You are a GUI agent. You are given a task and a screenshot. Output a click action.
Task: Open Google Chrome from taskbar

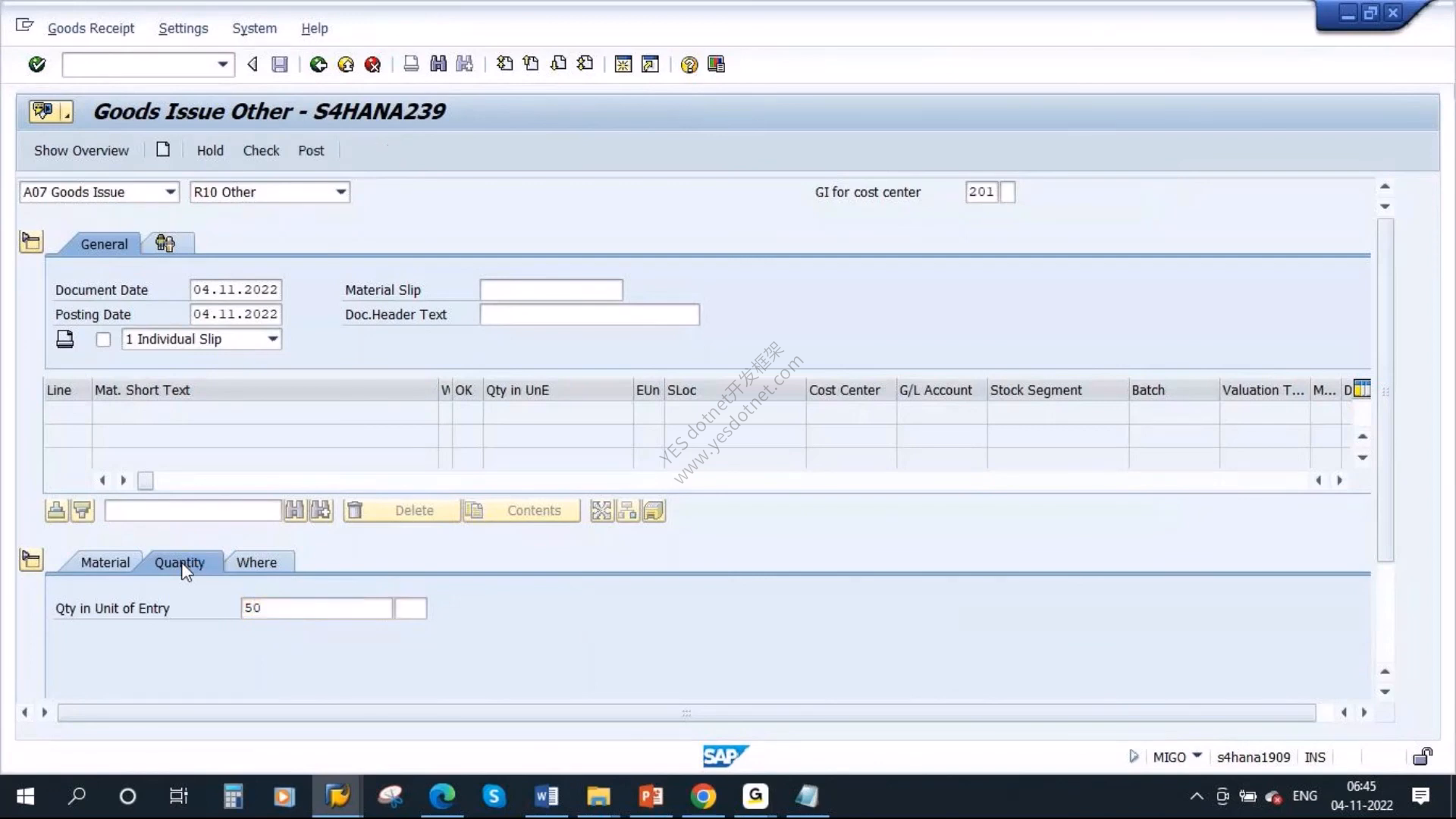pos(703,796)
